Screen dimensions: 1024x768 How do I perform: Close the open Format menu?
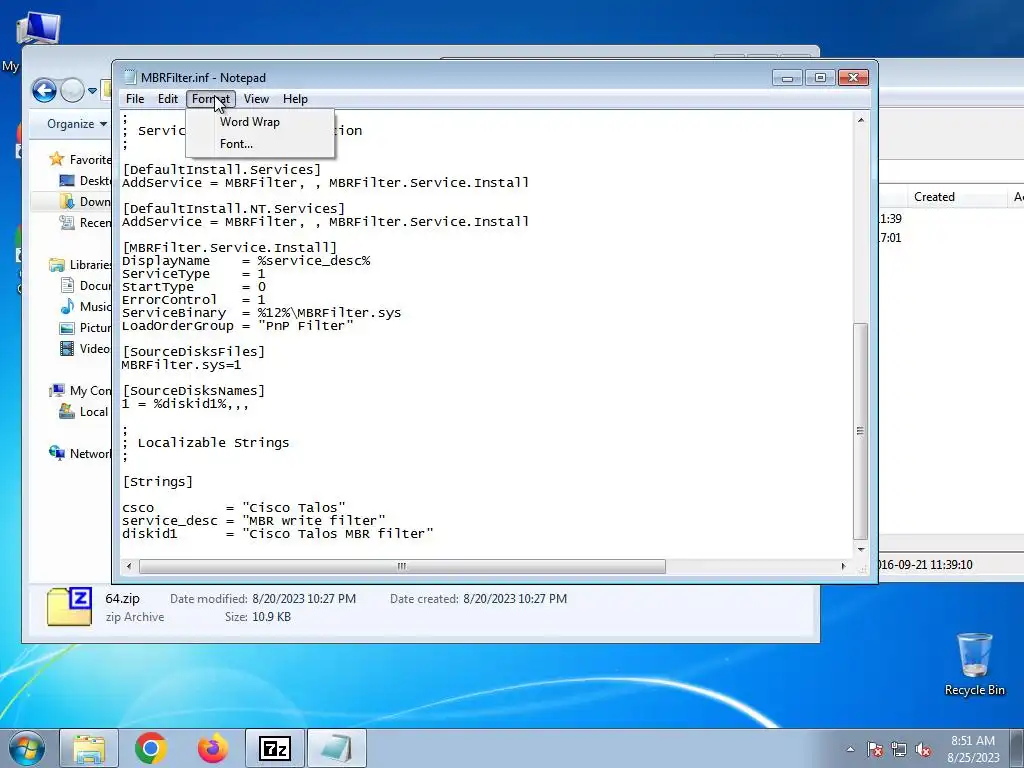coord(210,99)
